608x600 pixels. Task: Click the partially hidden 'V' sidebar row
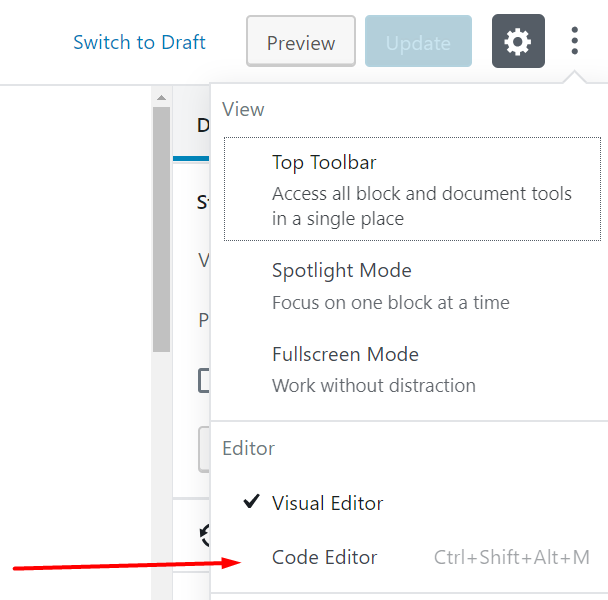204,260
